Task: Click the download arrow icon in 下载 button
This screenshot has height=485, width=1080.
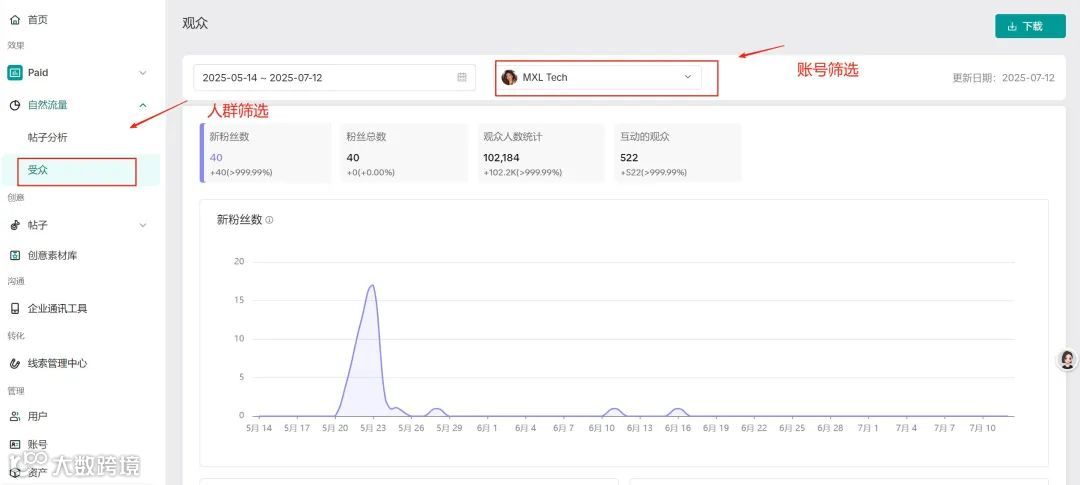Action: click(x=1012, y=26)
